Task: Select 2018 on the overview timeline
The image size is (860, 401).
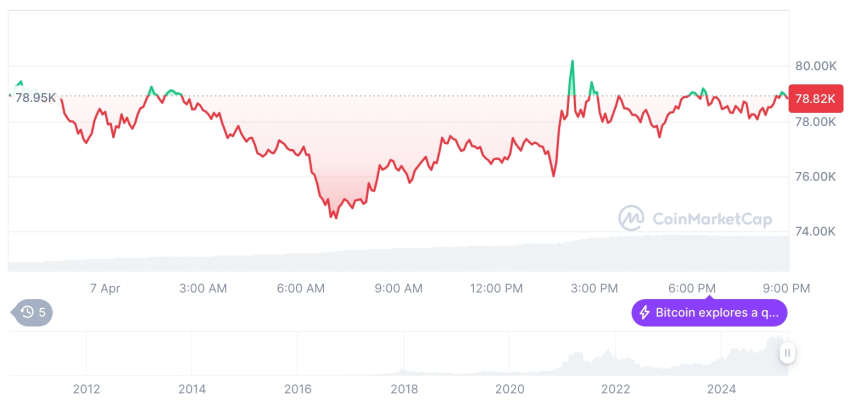Action: point(404,389)
